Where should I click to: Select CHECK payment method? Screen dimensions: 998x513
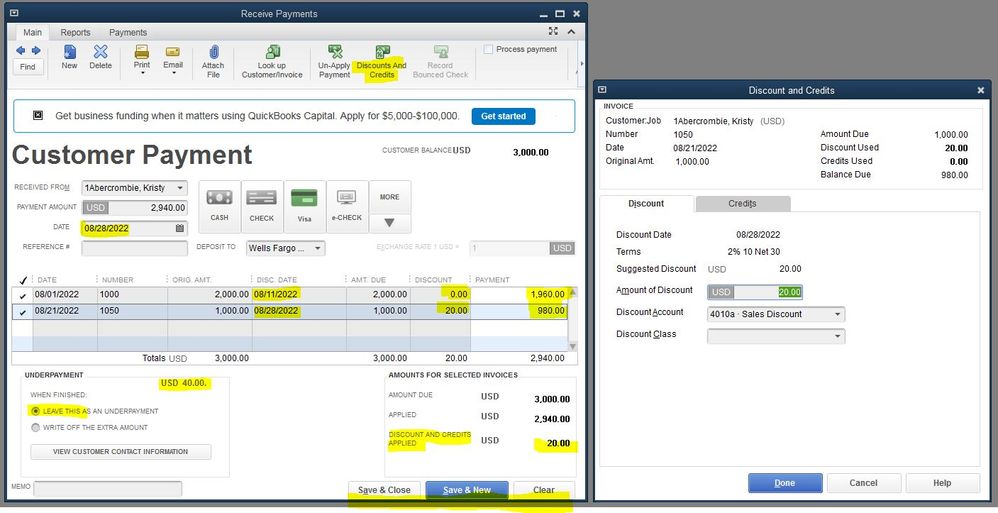tap(262, 206)
